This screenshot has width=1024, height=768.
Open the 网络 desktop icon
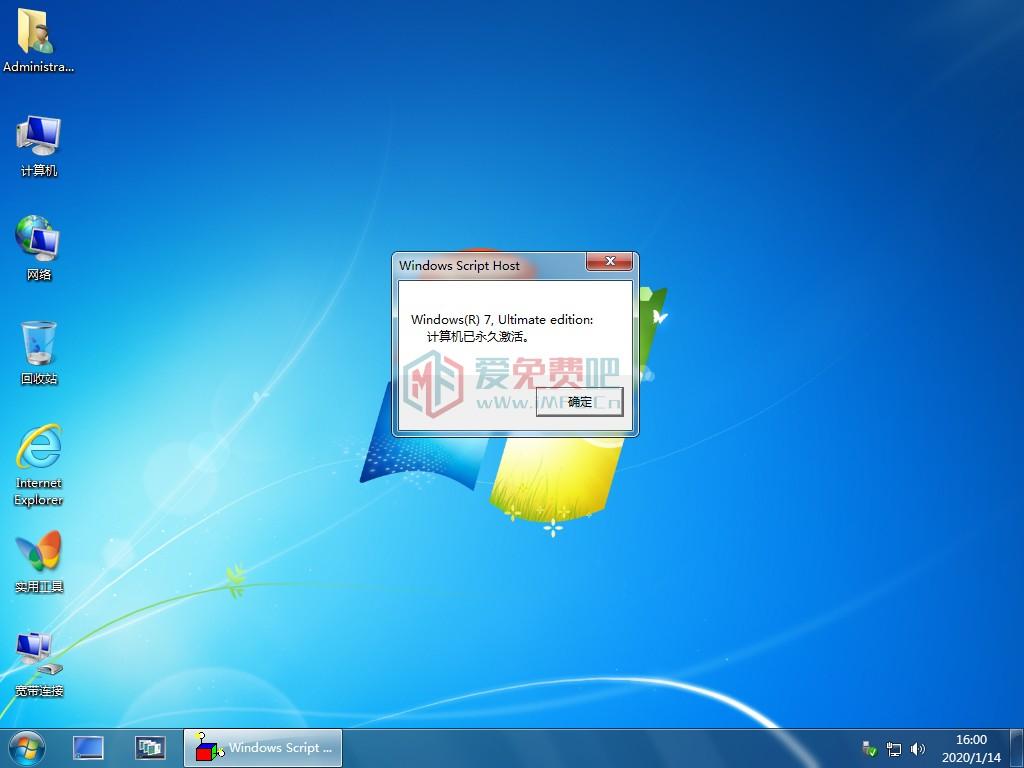[39, 248]
